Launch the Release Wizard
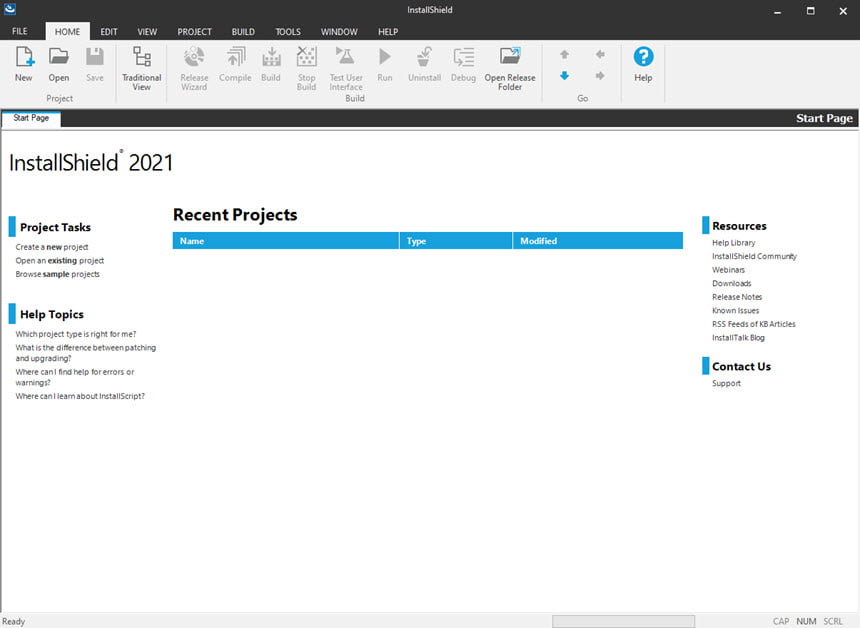The width and height of the screenshot is (860, 628). coord(194,69)
